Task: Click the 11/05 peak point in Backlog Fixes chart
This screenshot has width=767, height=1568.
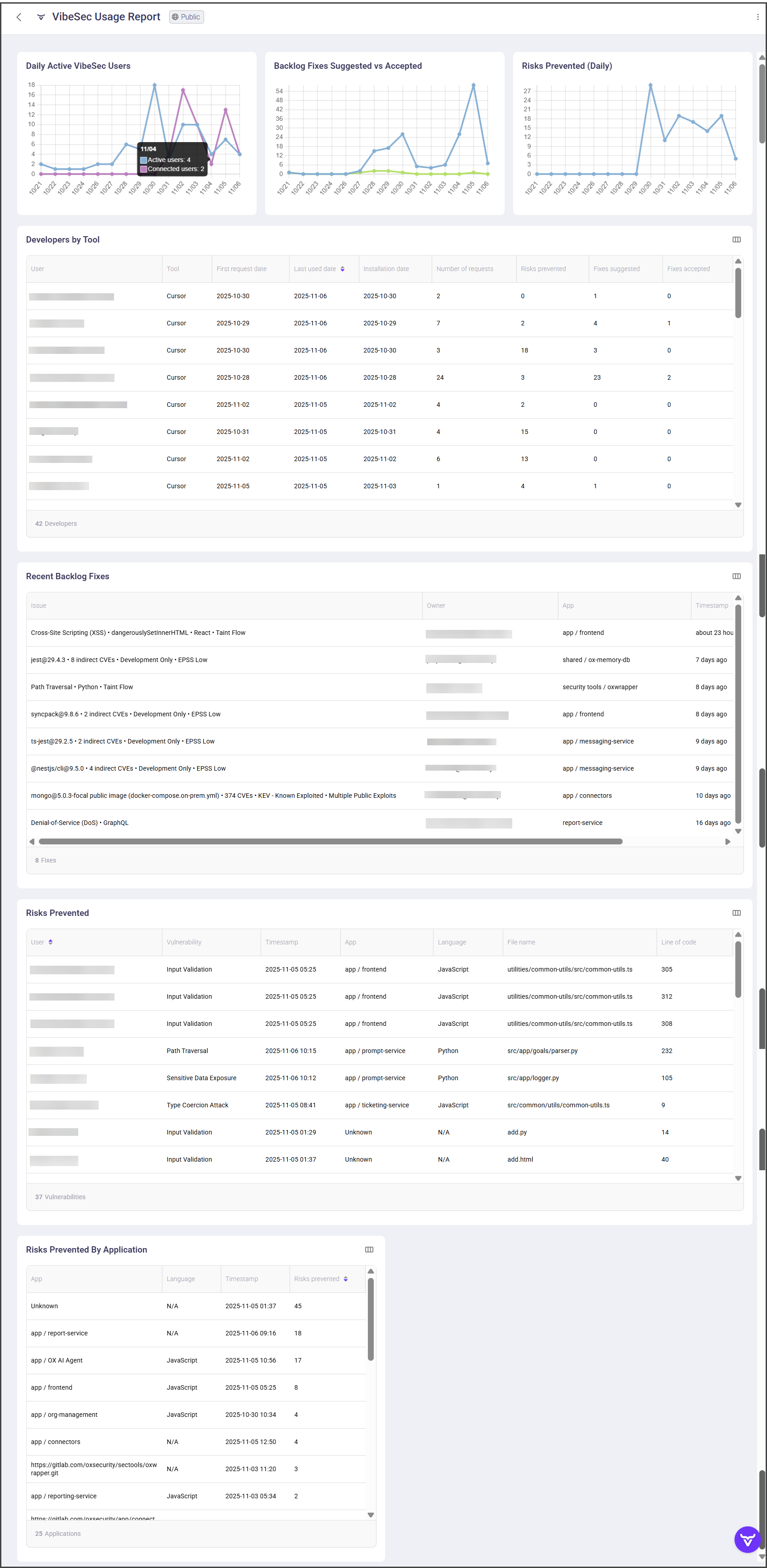Action: click(x=473, y=85)
